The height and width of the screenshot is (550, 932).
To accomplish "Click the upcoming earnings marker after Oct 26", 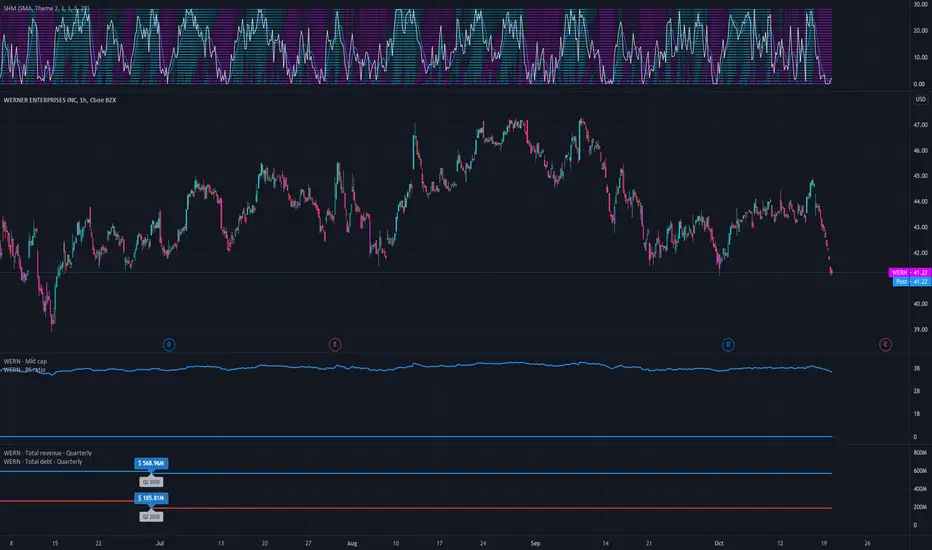I will (885, 344).
